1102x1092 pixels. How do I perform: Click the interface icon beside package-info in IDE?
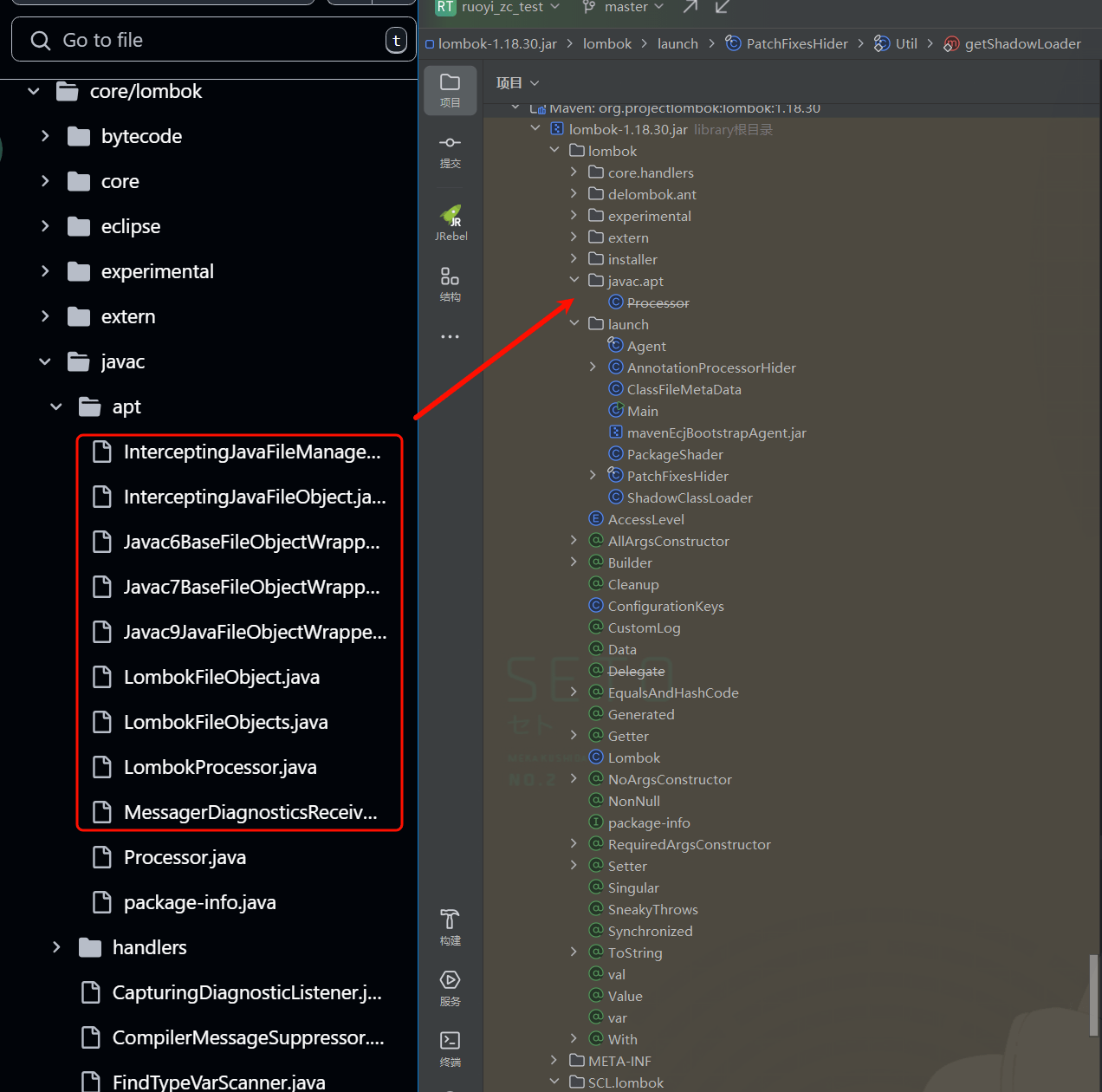click(596, 822)
